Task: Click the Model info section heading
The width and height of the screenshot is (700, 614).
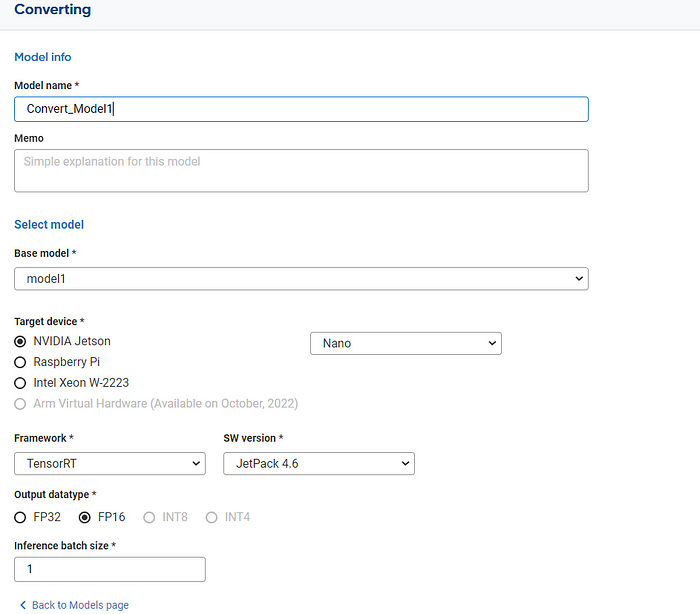Action: tap(43, 57)
